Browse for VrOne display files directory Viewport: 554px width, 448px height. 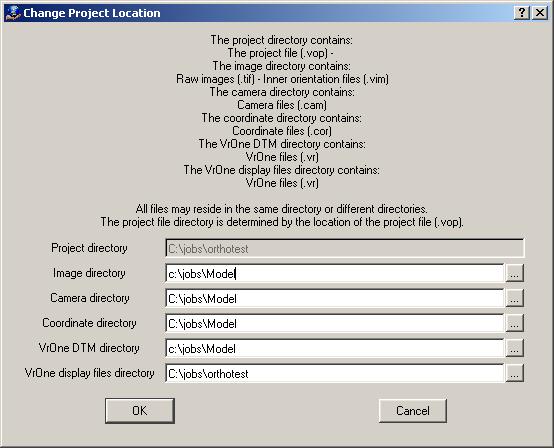514,373
